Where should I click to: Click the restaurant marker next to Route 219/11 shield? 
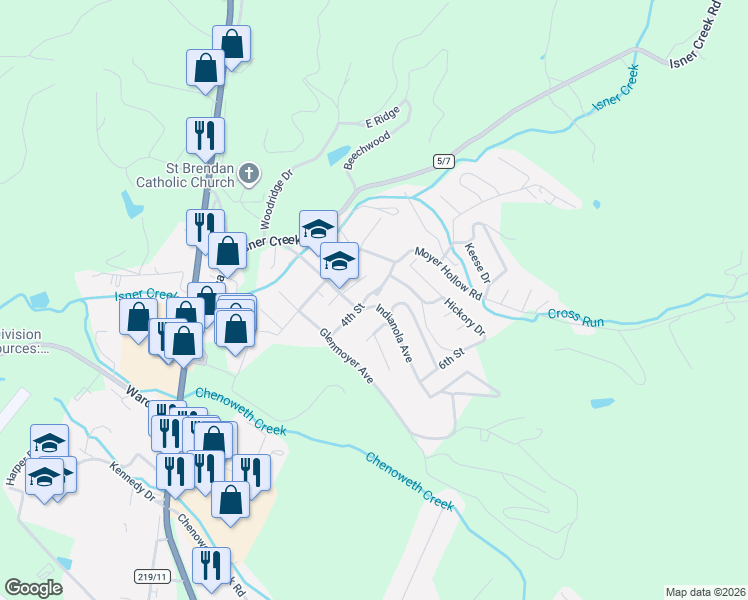(x=211, y=570)
